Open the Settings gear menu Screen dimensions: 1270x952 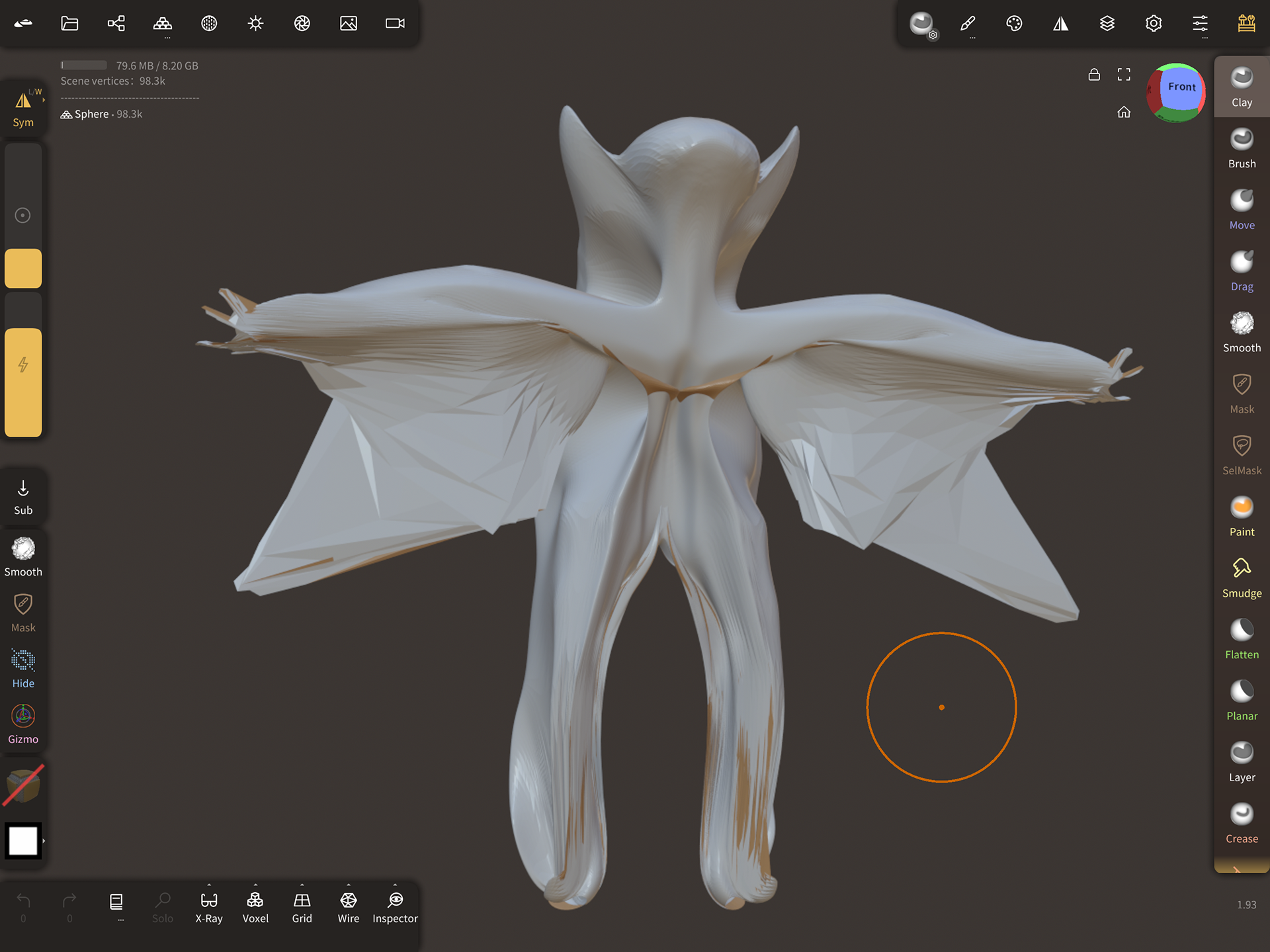coord(1154,24)
